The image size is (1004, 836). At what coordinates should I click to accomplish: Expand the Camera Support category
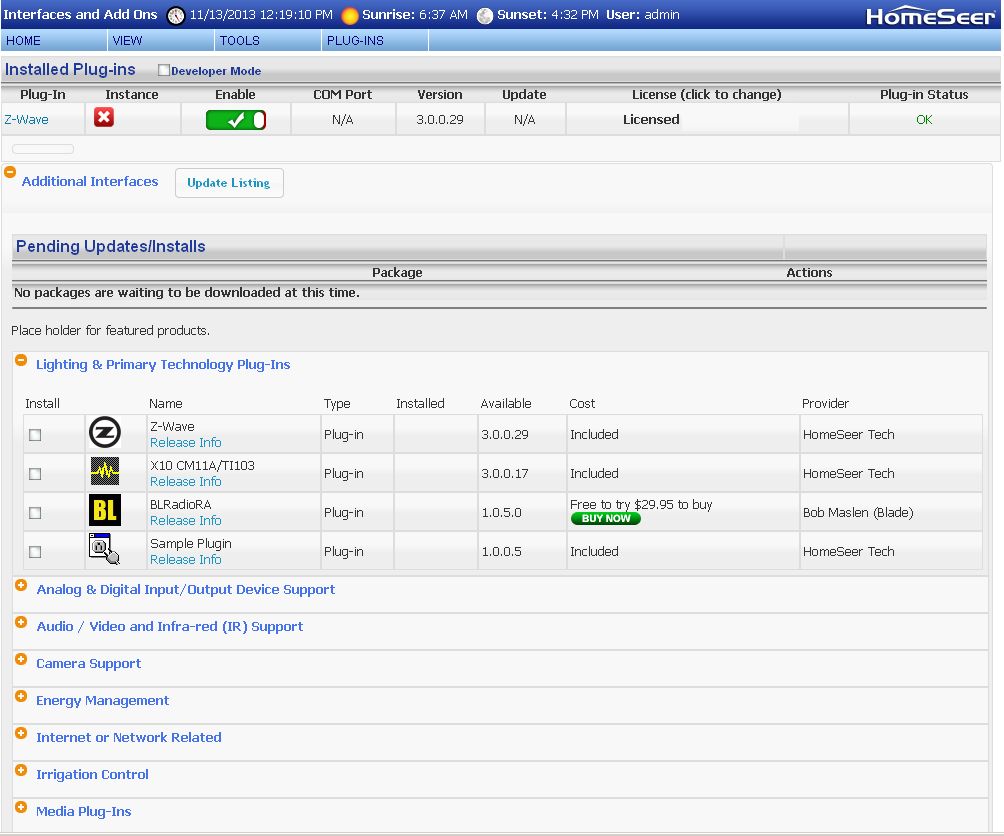(21, 659)
